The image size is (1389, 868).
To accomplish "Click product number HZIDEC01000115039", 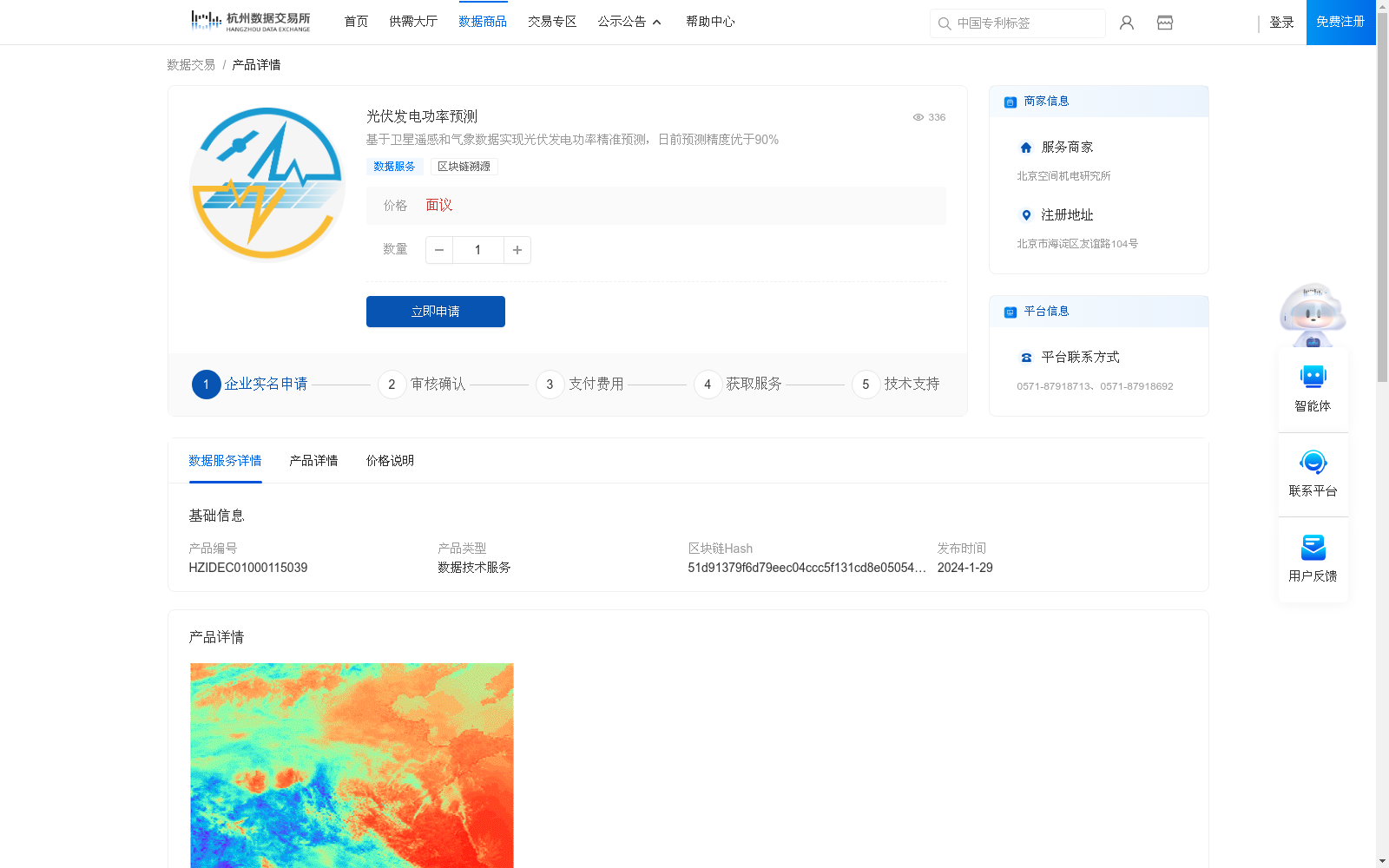I will 248,568.
